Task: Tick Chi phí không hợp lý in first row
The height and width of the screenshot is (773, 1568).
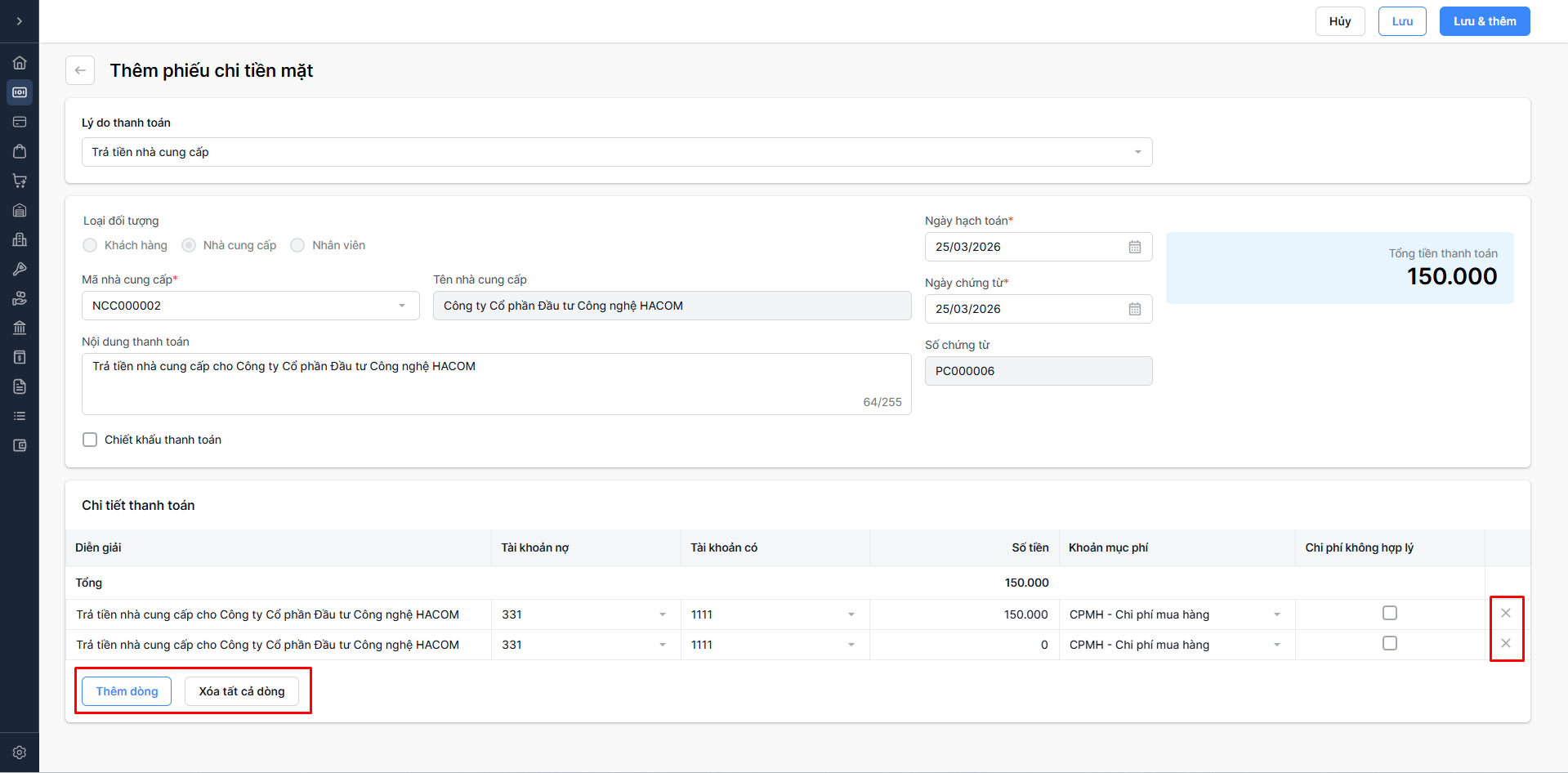Action: 1389,613
